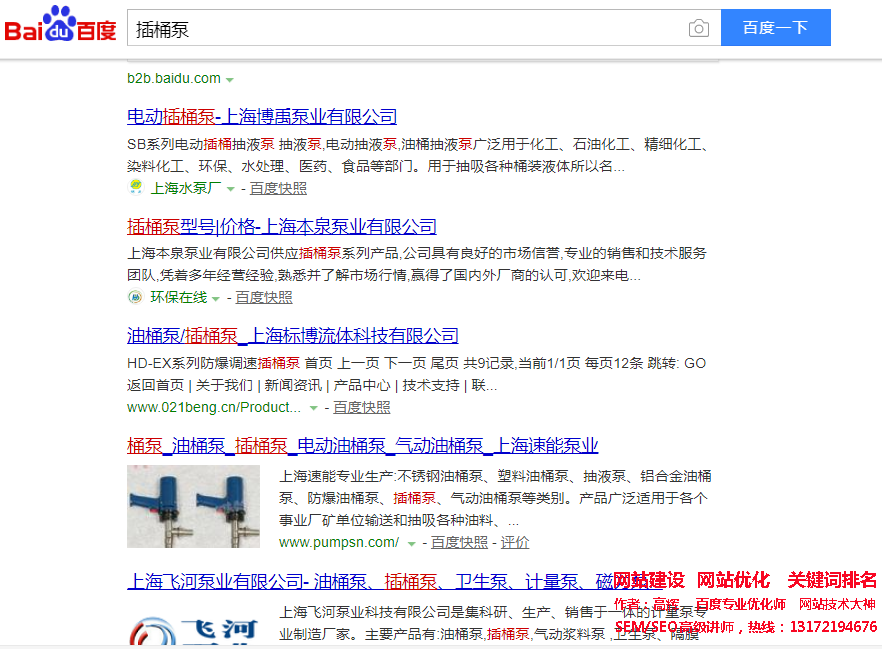Expand the arrow after www.021beng.cn URL
Image resolution: width=882 pixels, height=649 pixels.
click(x=313, y=408)
